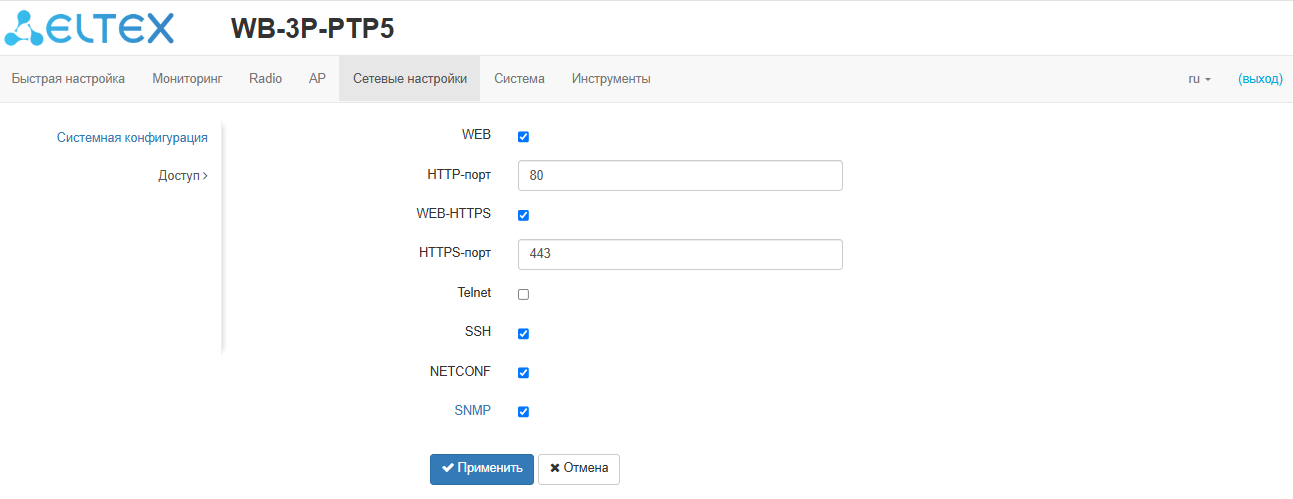Open the ru language dropdown

(x=1199, y=79)
